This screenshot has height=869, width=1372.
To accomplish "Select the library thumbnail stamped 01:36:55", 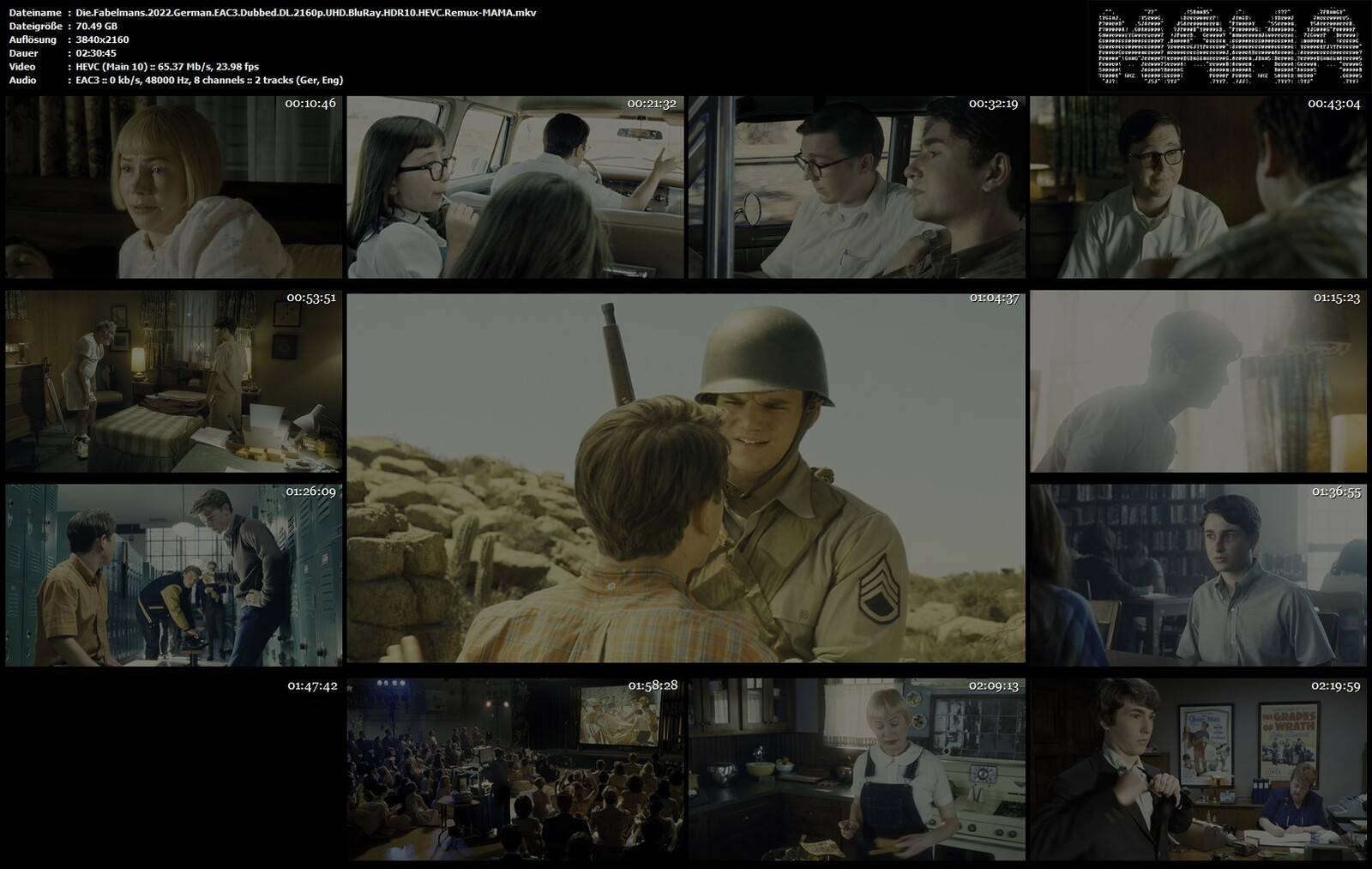I will pos(1198,576).
